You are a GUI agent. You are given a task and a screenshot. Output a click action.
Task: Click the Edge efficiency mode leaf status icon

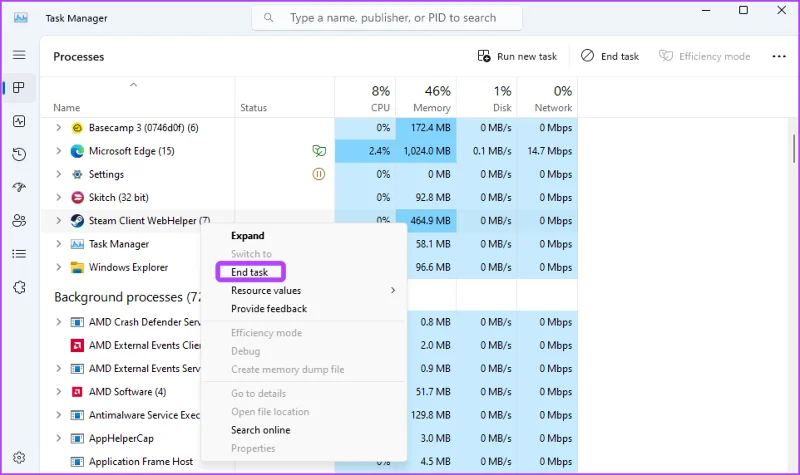click(319, 151)
